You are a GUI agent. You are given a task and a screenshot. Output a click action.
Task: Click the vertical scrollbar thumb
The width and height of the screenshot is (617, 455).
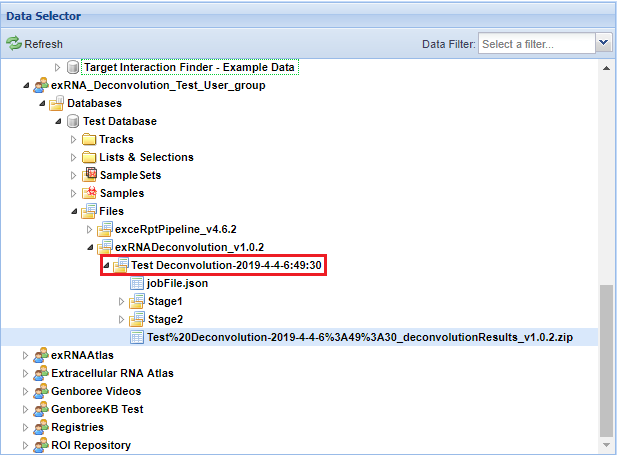(606, 360)
